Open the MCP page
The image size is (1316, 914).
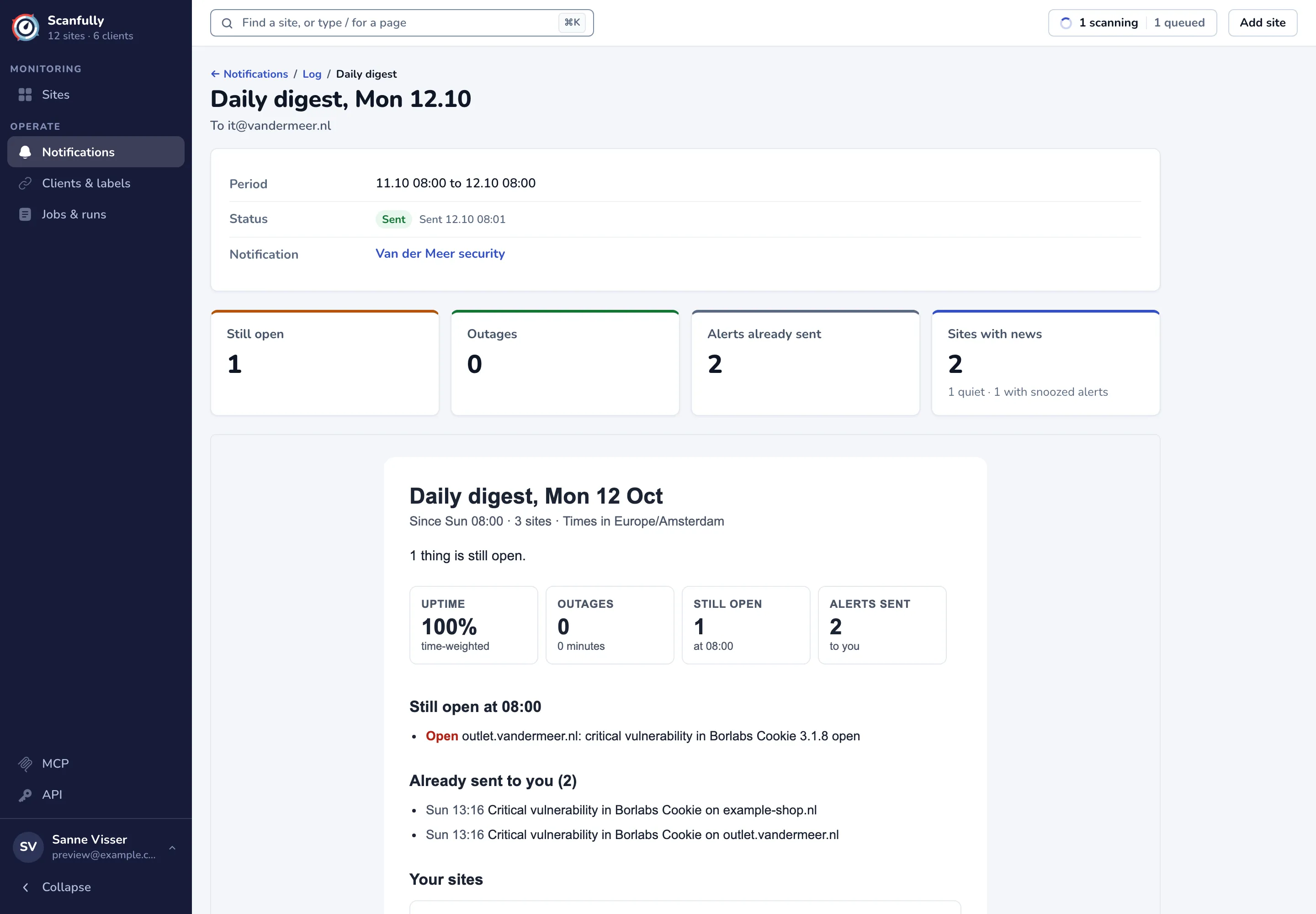click(96, 763)
